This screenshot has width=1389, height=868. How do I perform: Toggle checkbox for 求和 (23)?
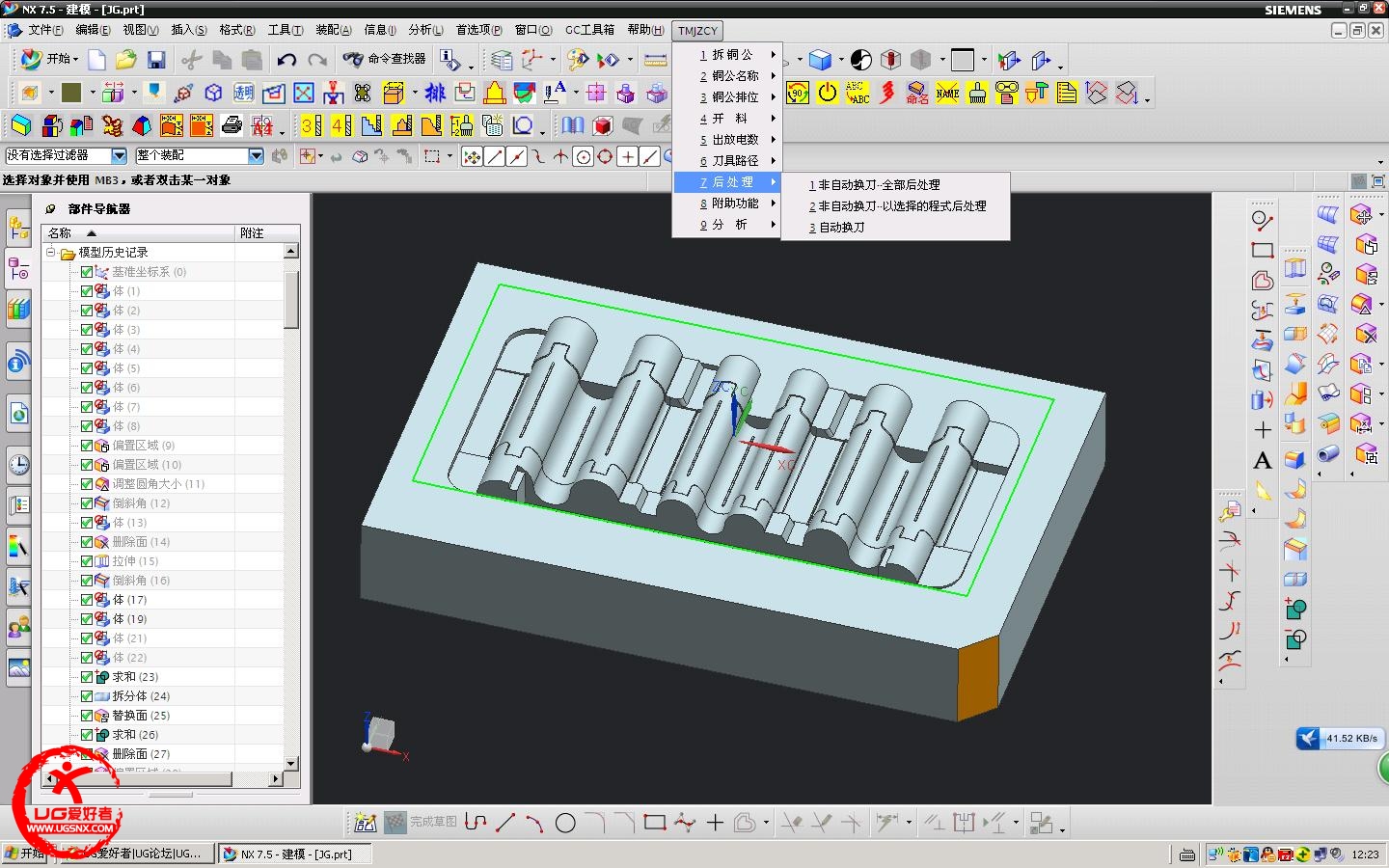click(87, 677)
